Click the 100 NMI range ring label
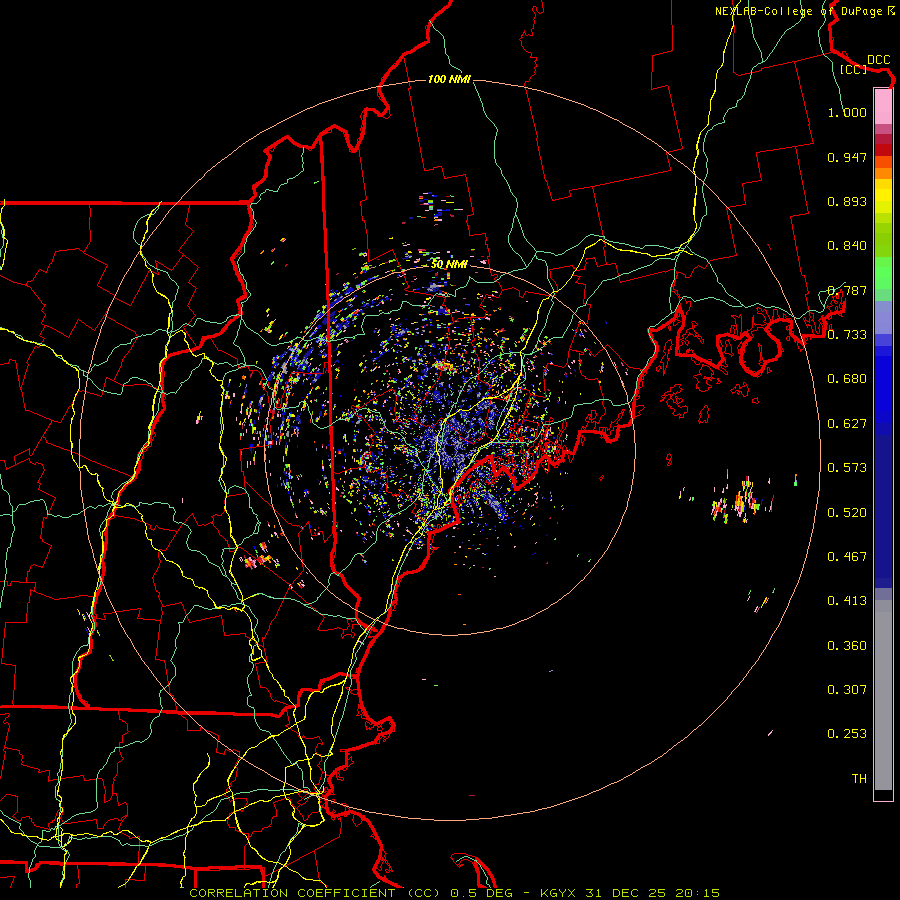 (x=449, y=79)
